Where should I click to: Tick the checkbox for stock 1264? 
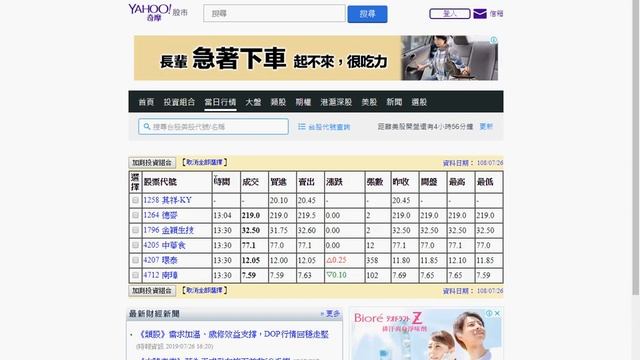[135, 215]
